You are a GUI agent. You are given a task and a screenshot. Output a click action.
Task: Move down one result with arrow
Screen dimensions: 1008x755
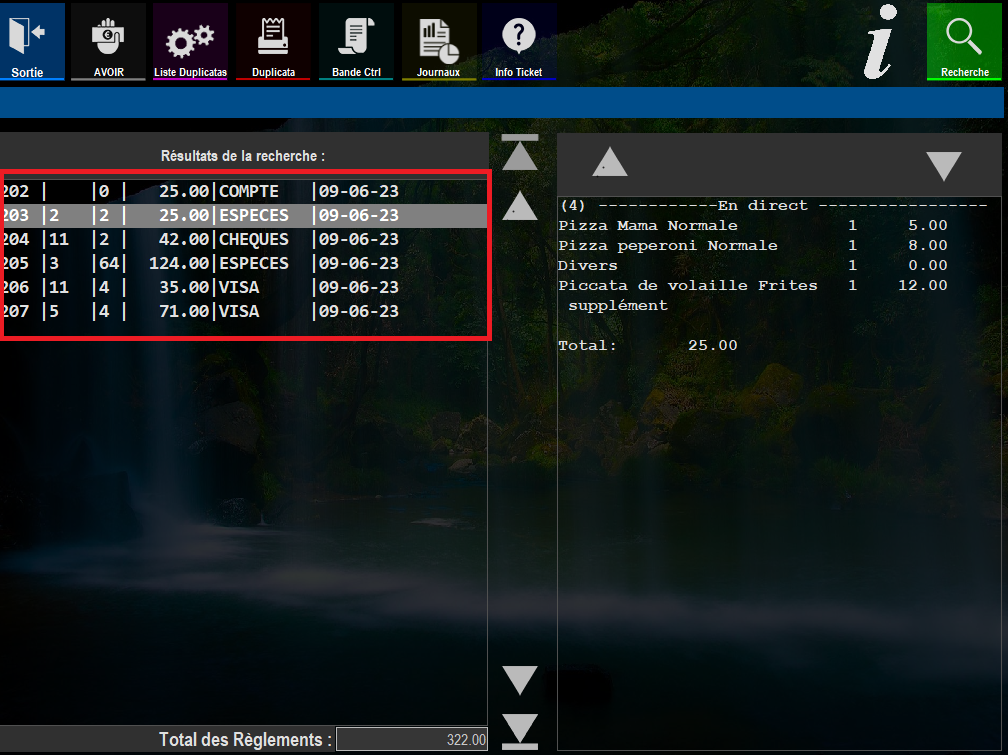pos(519,680)
